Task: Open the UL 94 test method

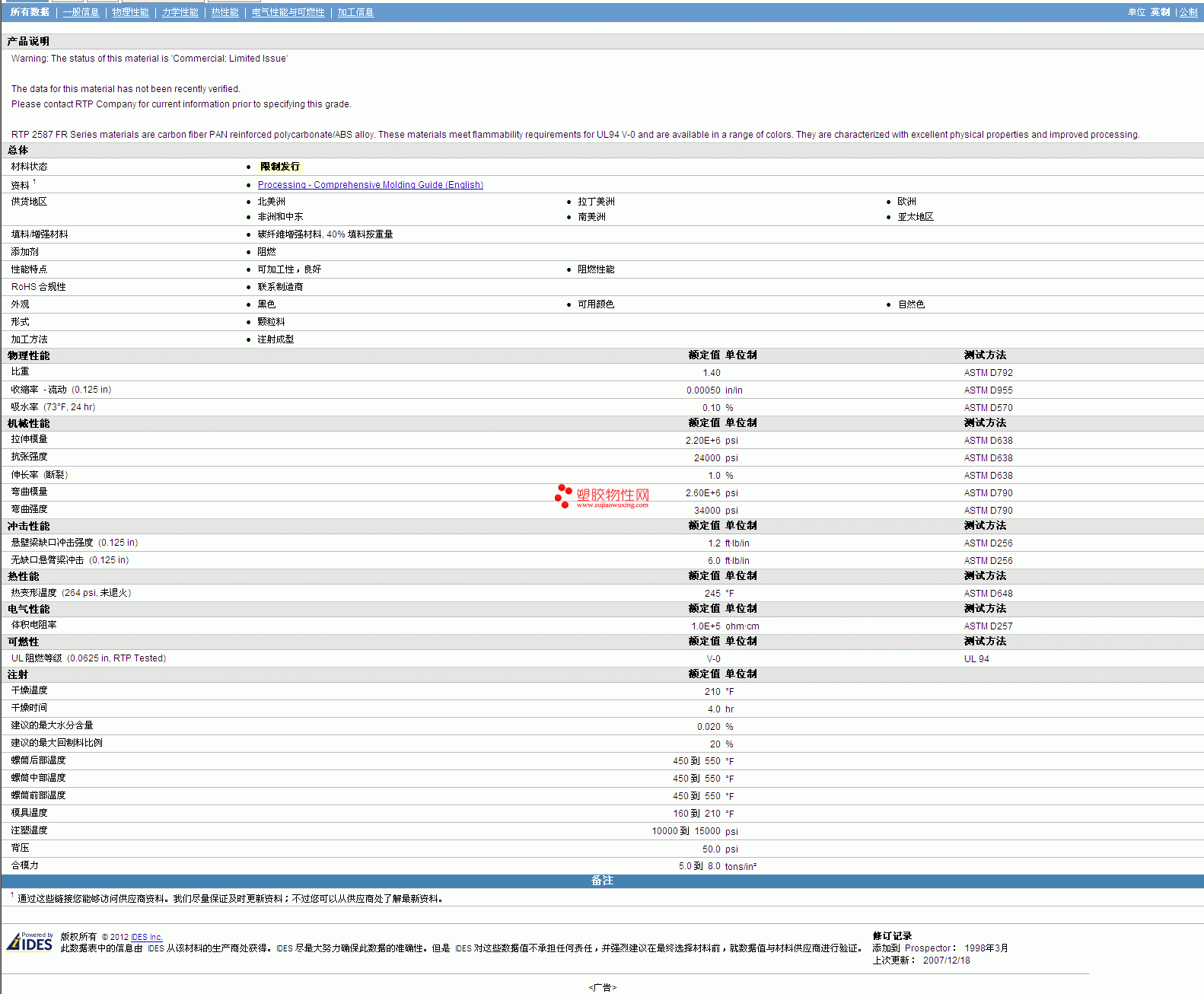Action: pyautogui.click(x=976, y=659)
